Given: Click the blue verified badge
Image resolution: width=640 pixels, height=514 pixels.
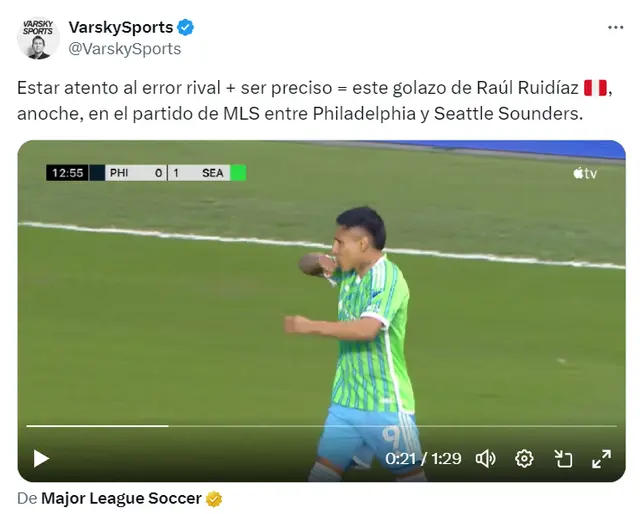Looking at the screenshot, I should pyautogui.click(x=185, y=27).
